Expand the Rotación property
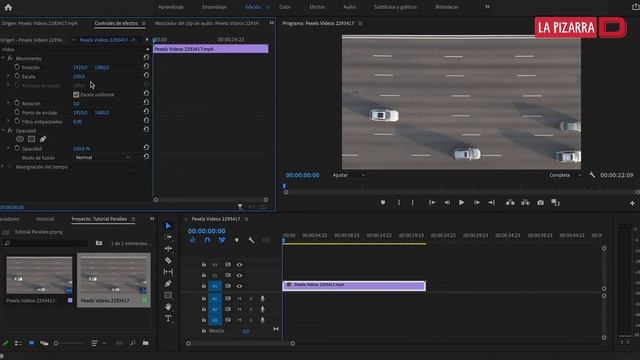 click(8, 103)
